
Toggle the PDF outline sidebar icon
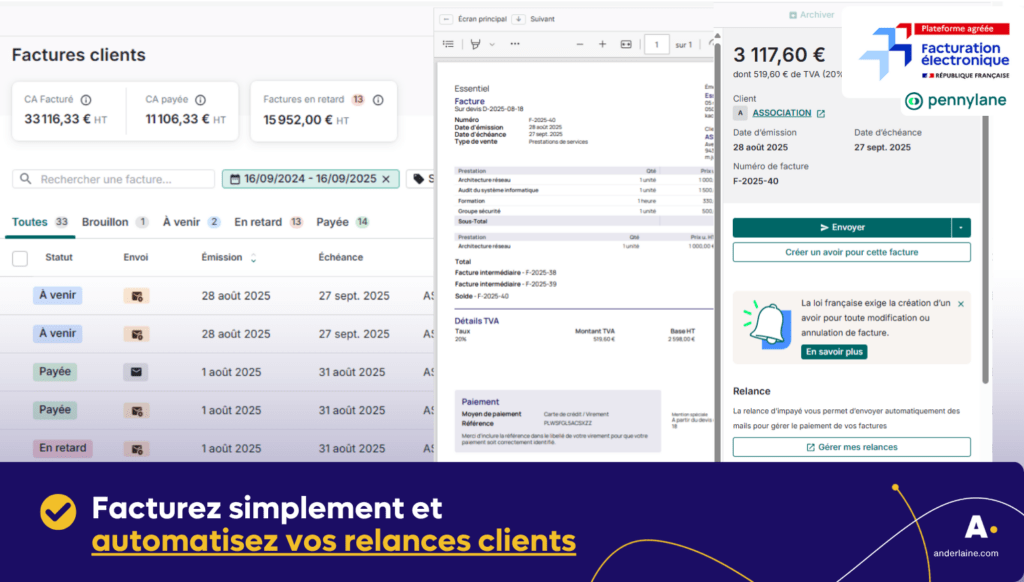coord(448,44)
